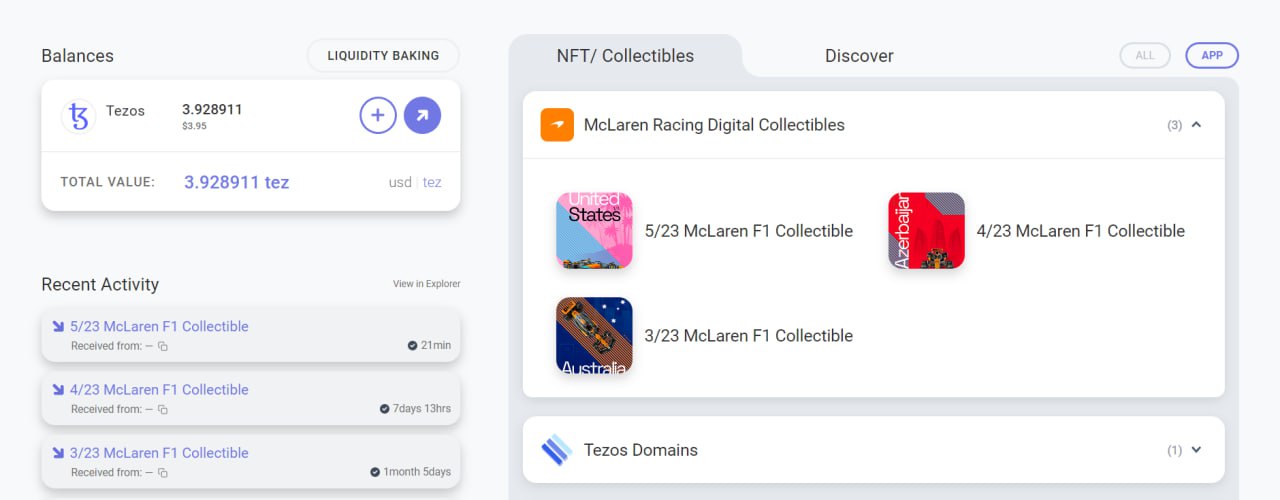Collapse McLaren Racing Digital Collectibles section
The width and height of the screenshot is (1280, 500).
[1197, 125]
